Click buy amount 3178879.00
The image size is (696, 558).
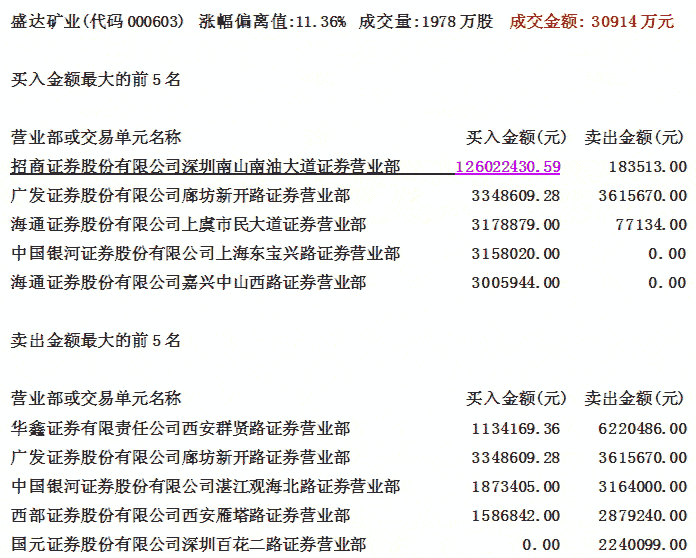[516, 225]
